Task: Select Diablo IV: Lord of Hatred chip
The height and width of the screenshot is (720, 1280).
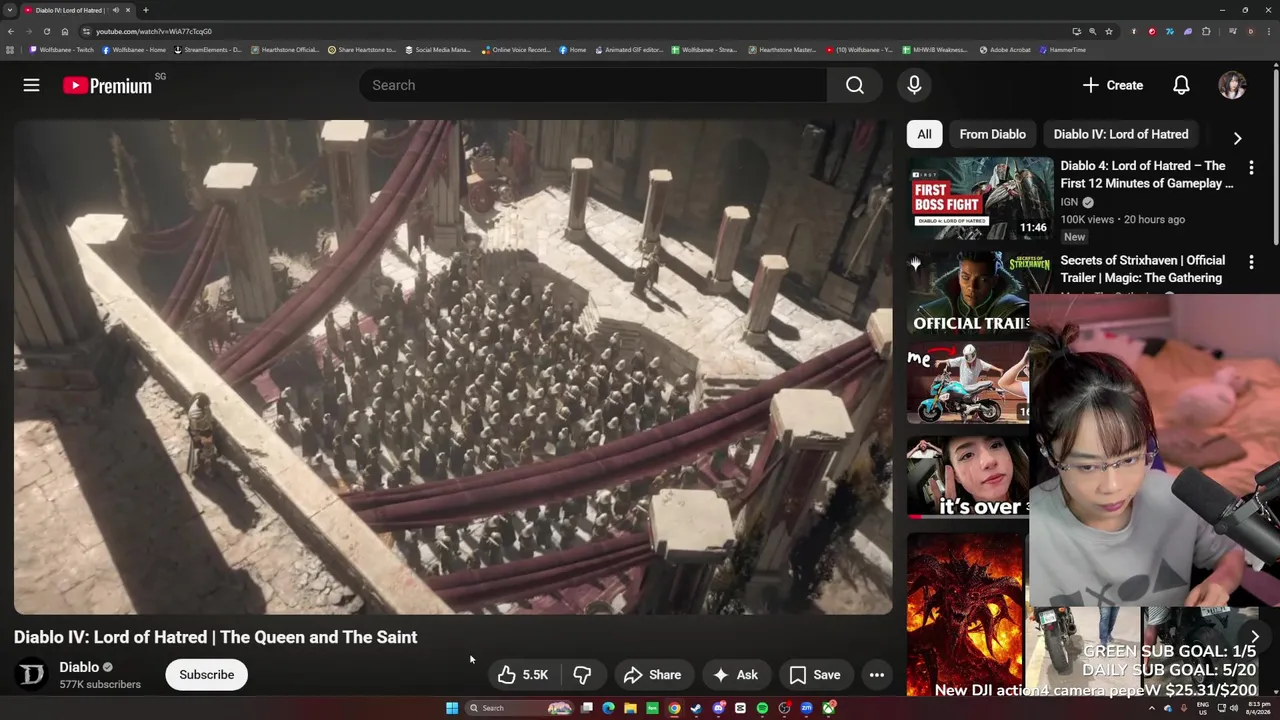Action: [x=1121, y=134]
